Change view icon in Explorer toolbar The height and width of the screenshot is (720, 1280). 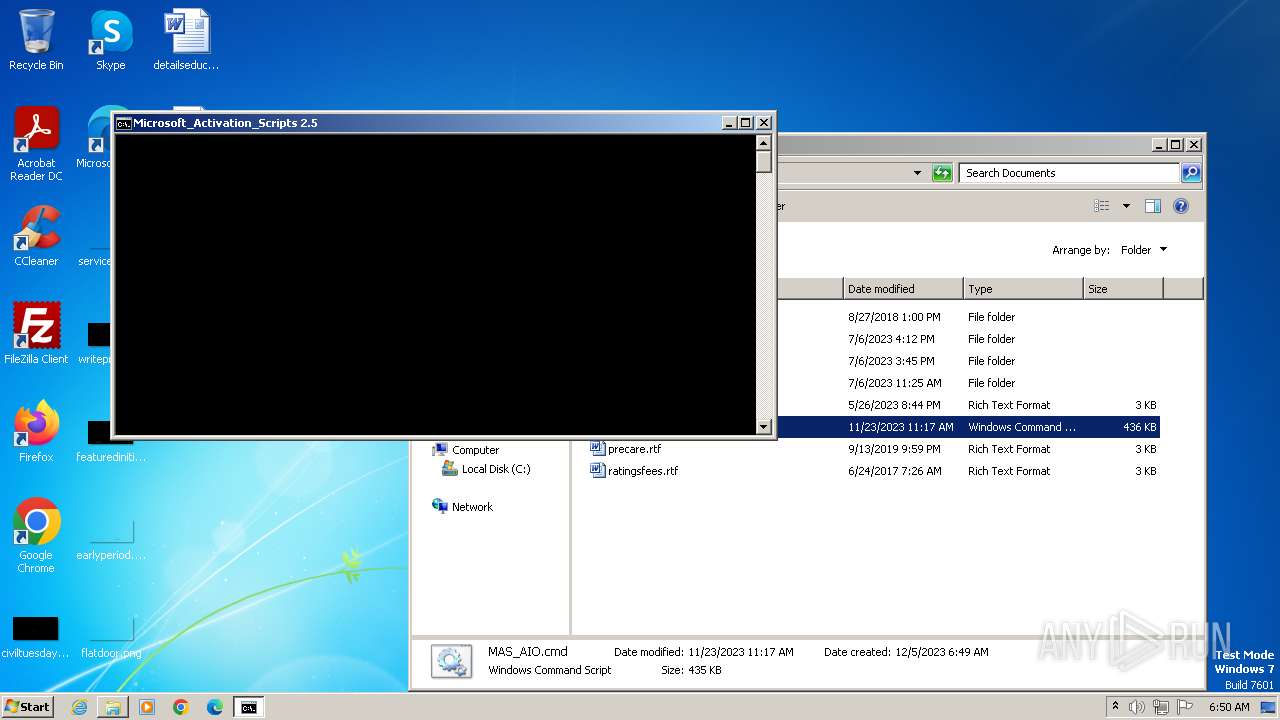click(x=1102, y=206)
